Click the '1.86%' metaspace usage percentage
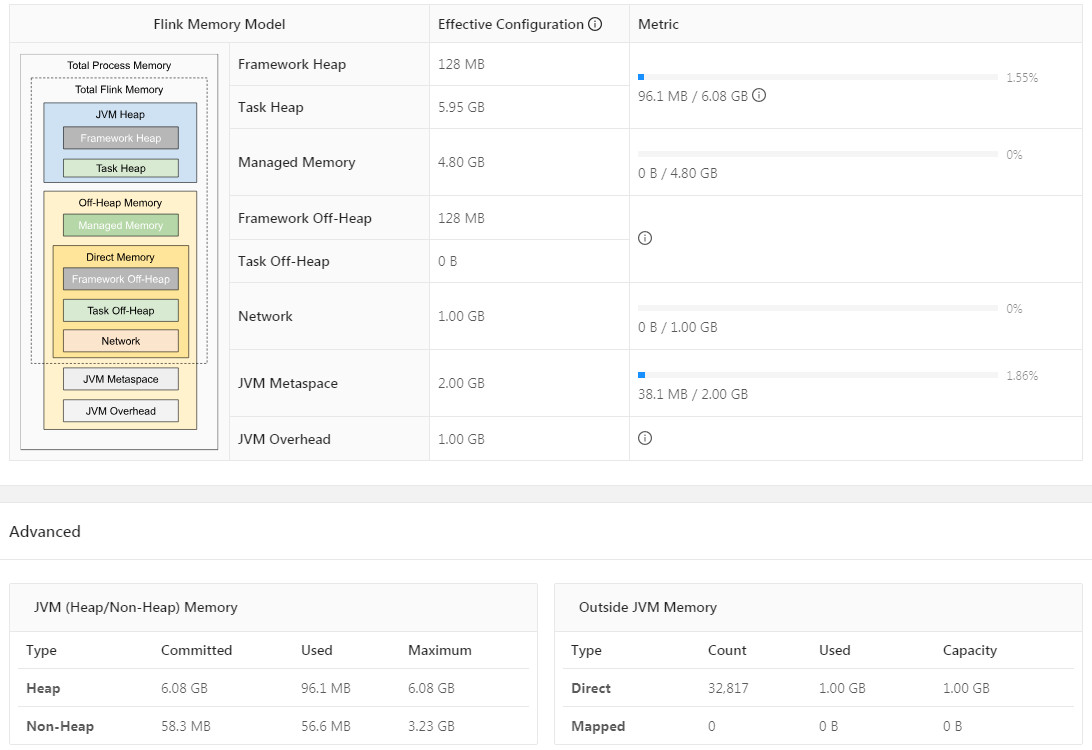 click(x=1022, y=375)
